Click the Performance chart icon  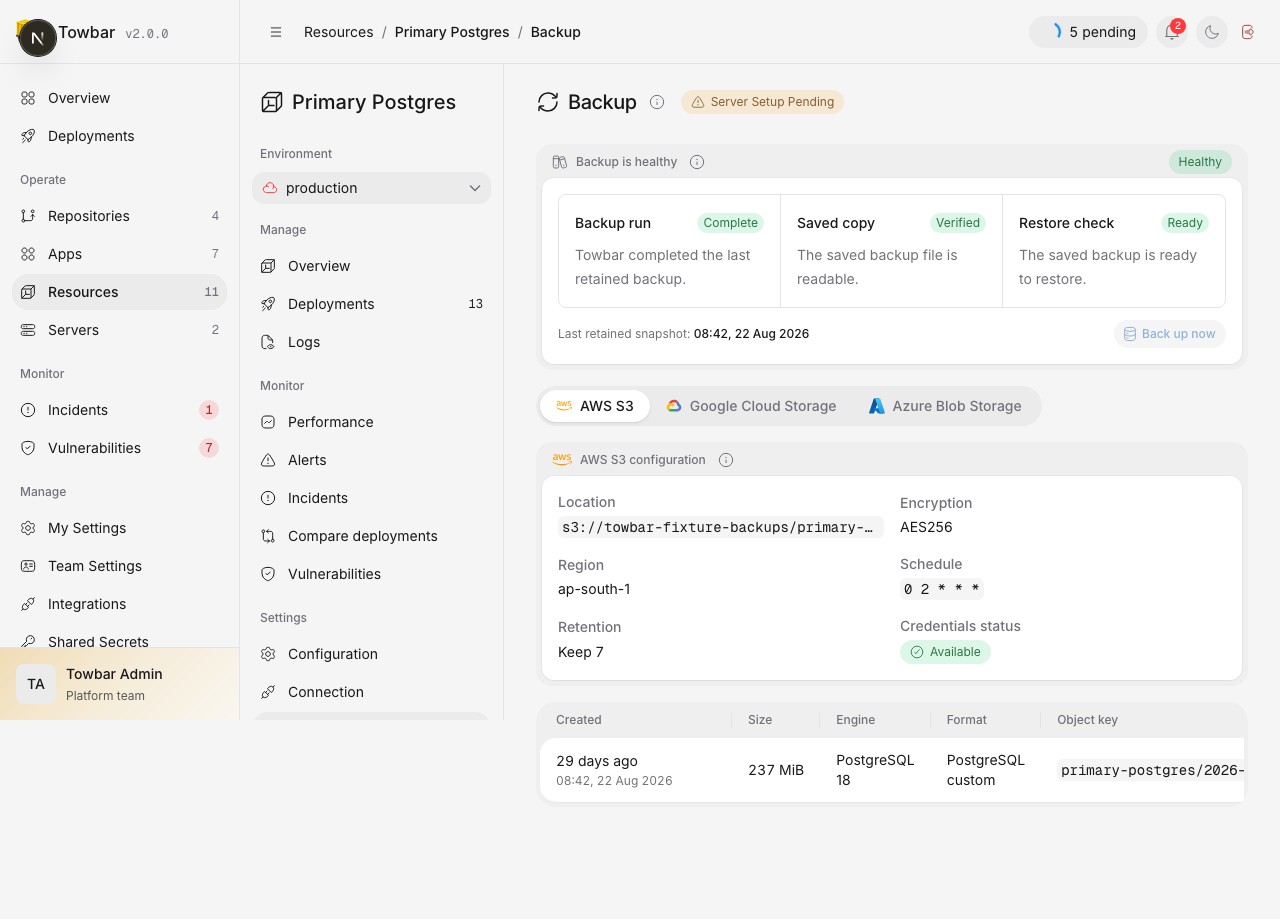[x=268, y=422]
